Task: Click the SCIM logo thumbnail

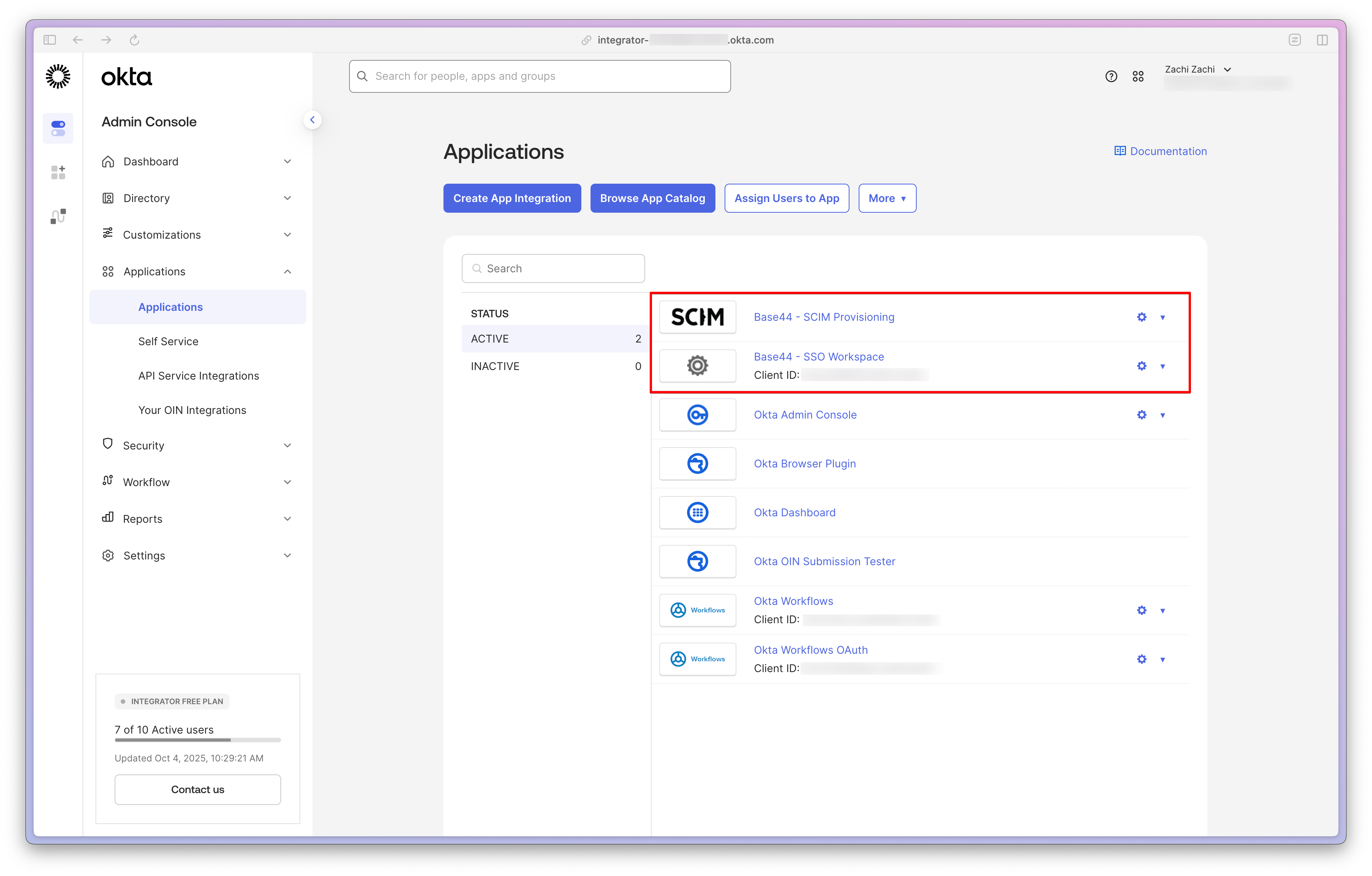Action: coord(697,317)
